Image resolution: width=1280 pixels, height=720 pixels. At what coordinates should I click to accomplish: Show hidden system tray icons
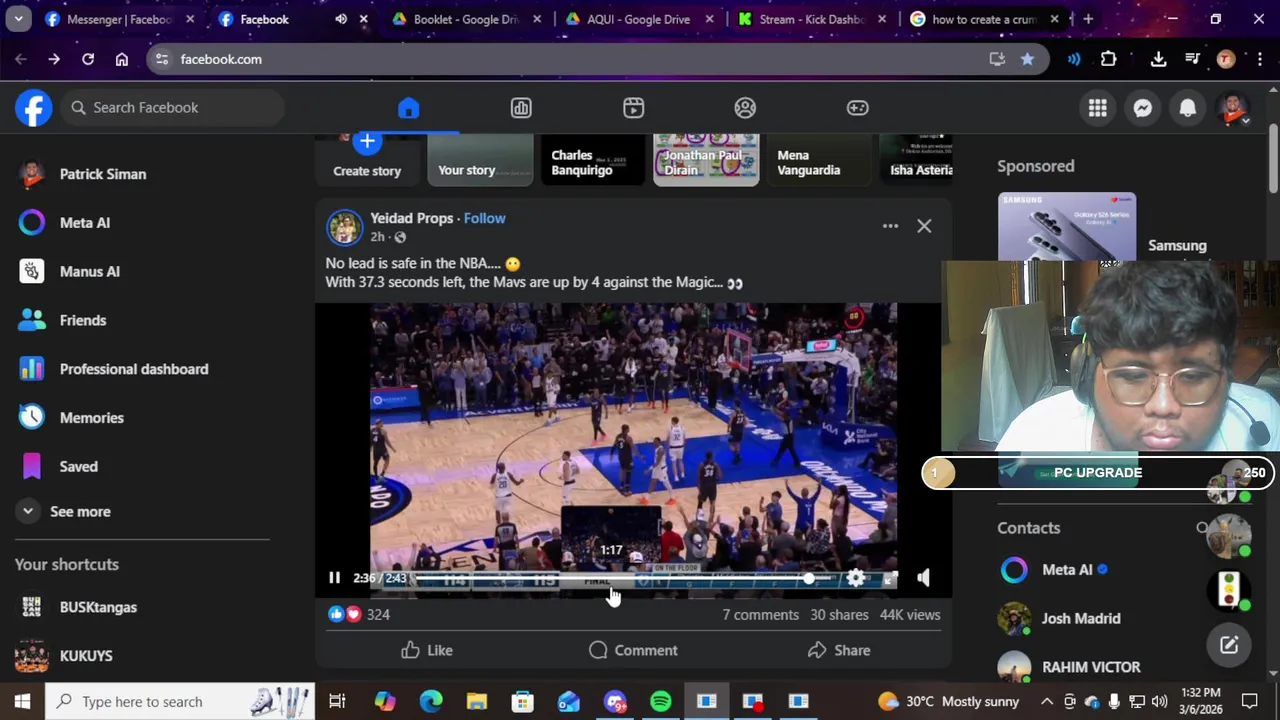click(1047, 701)
